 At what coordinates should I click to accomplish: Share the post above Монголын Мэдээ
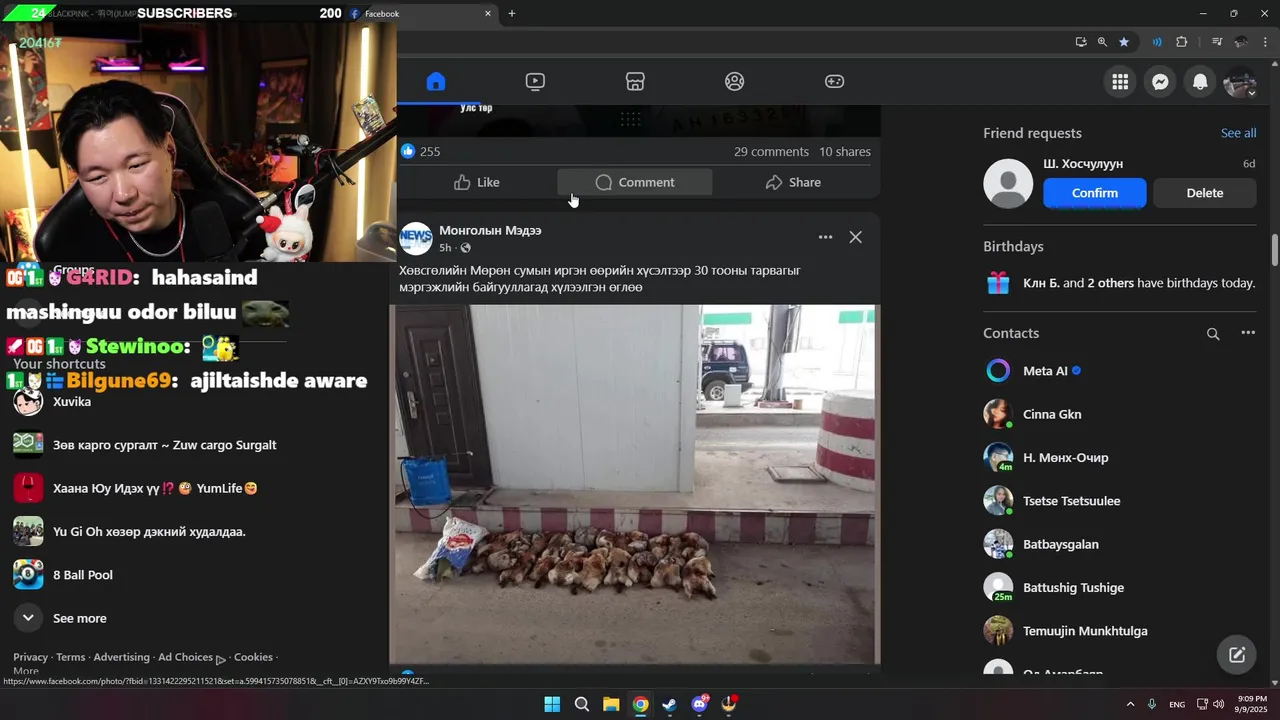pos(793,182)
